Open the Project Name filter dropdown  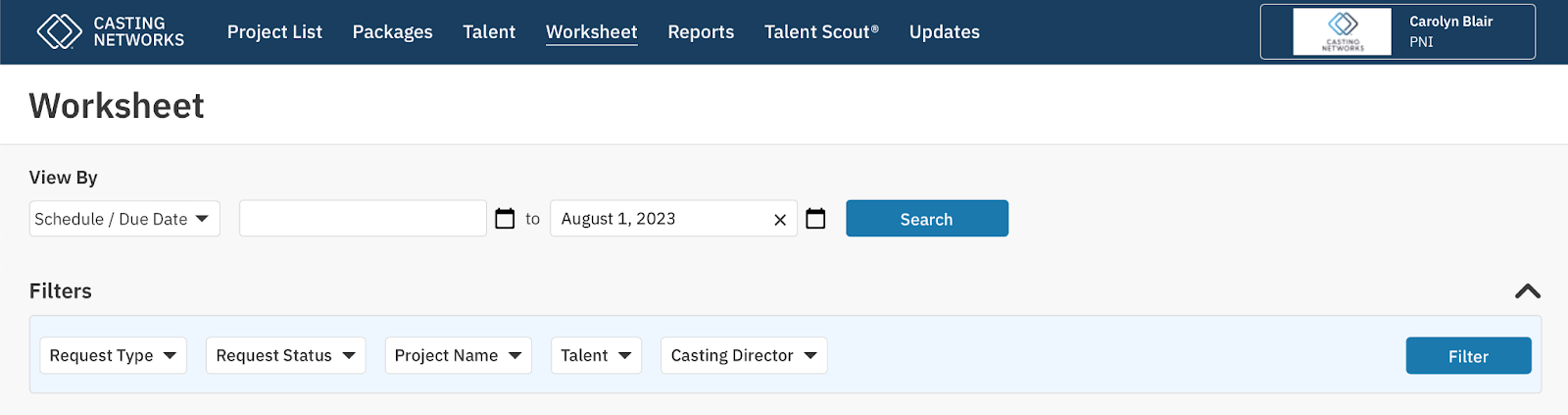click(x=458, y=355)
